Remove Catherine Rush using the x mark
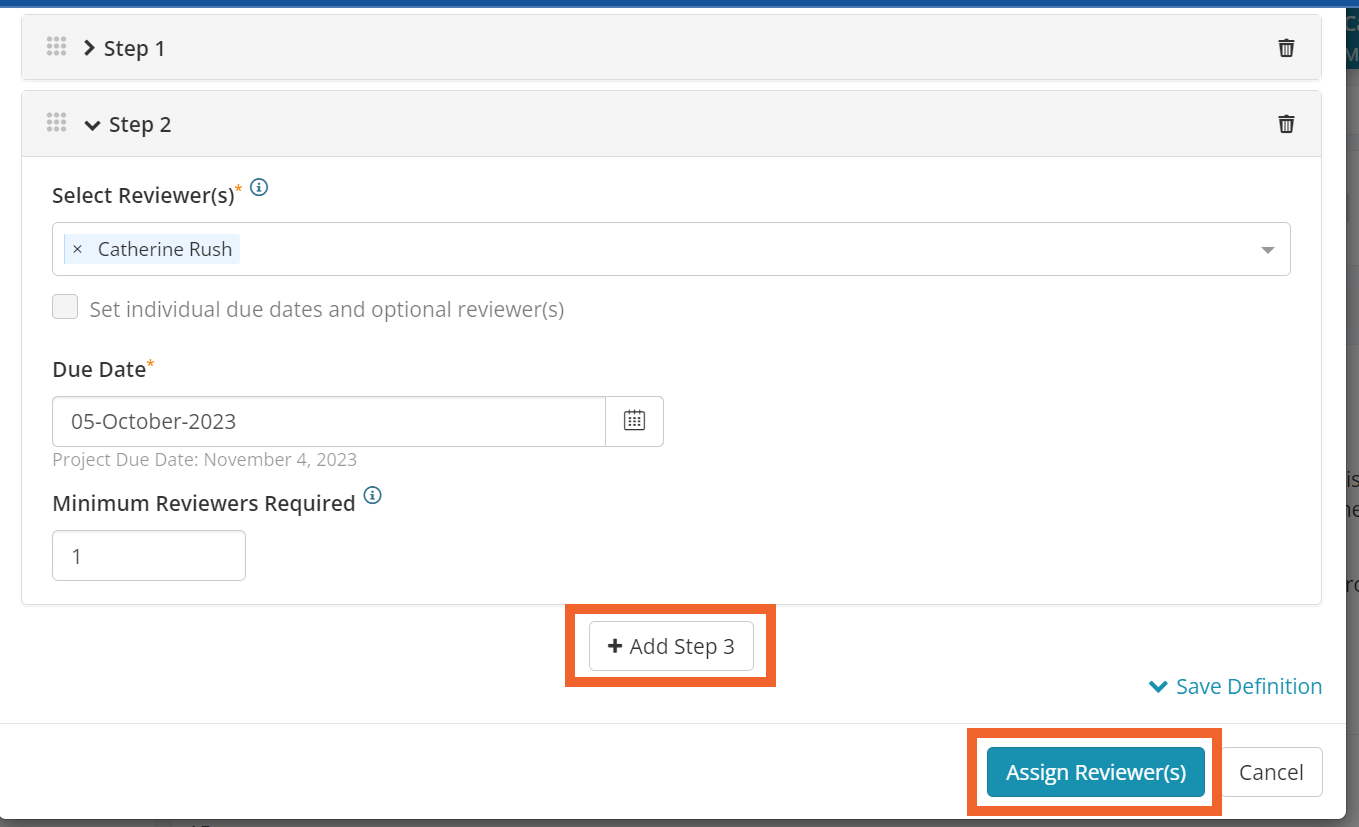 (77, 249)
